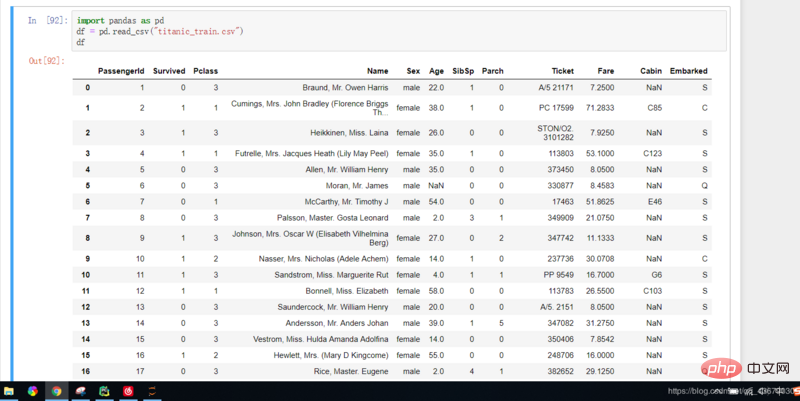Select name 'Rice, Master. Eugene'
Viewport: 800px width, 401px height.
click(x=351, y=371)
